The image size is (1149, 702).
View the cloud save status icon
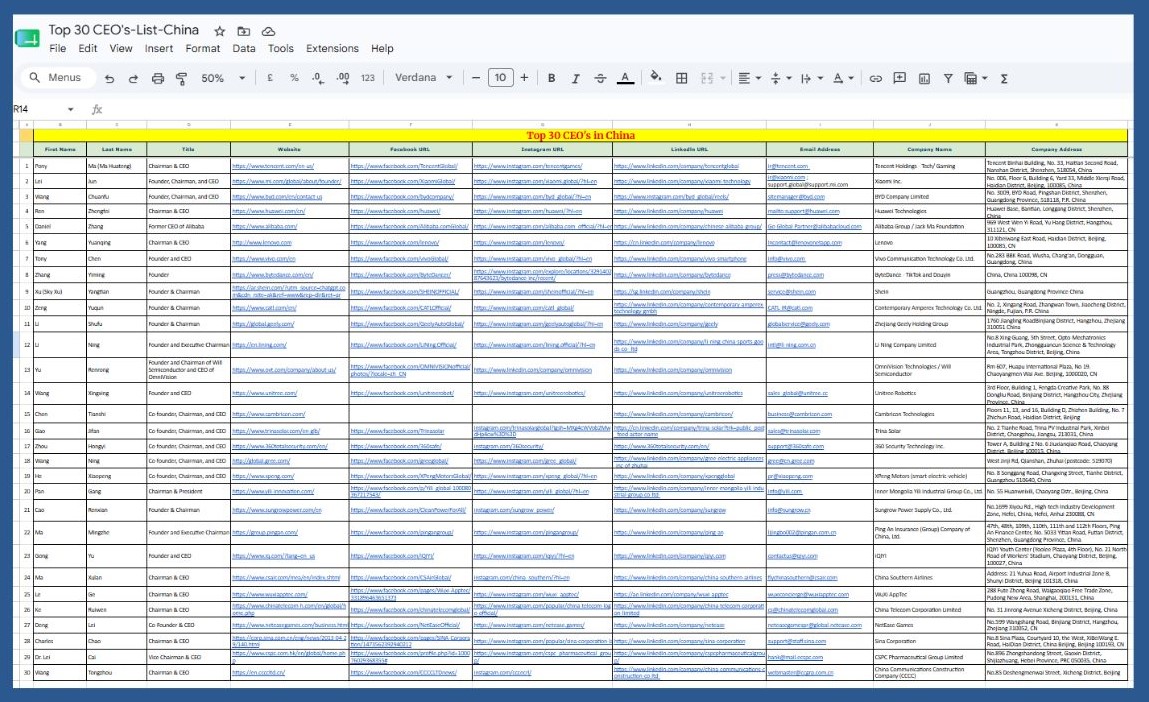(x=268, y=32)
